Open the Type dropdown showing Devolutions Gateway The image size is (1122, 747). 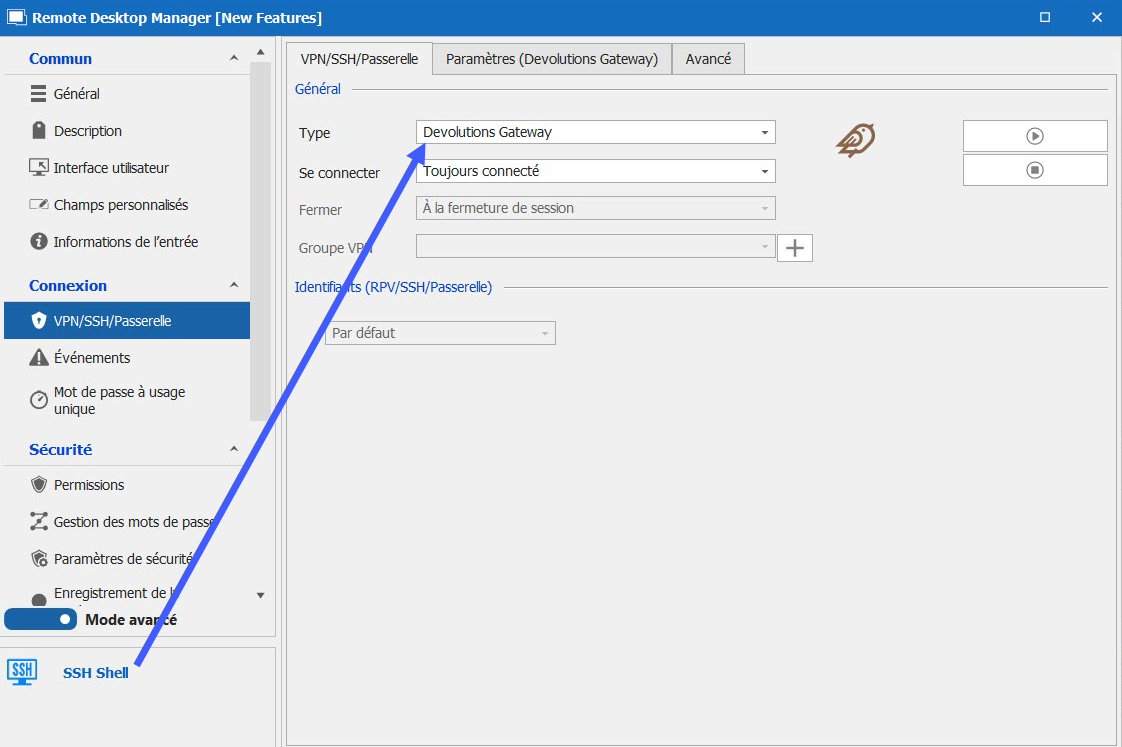click(595, 132)
